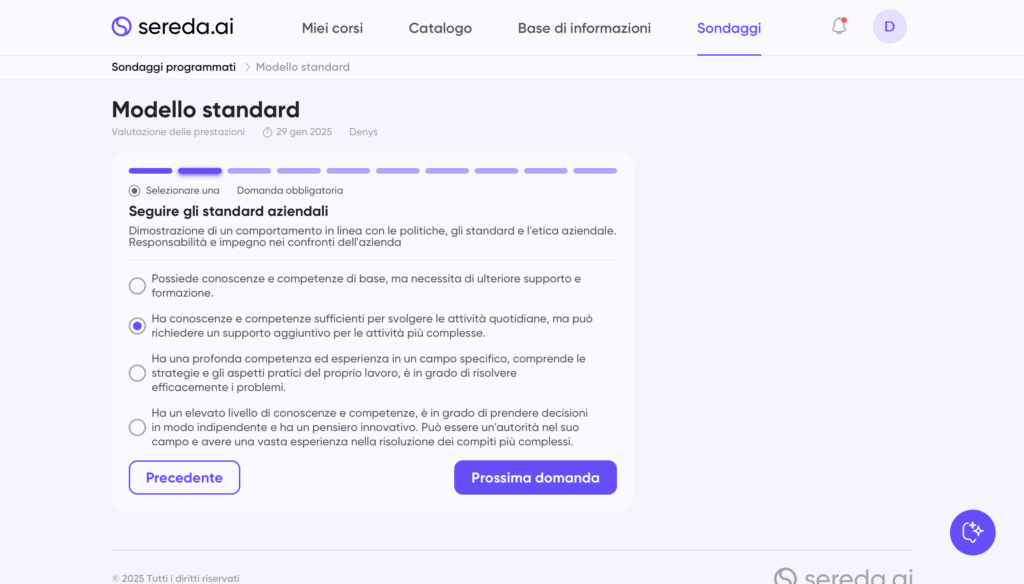Open the Miei corsi tab
1024x584 pixels.
point(332,28)
